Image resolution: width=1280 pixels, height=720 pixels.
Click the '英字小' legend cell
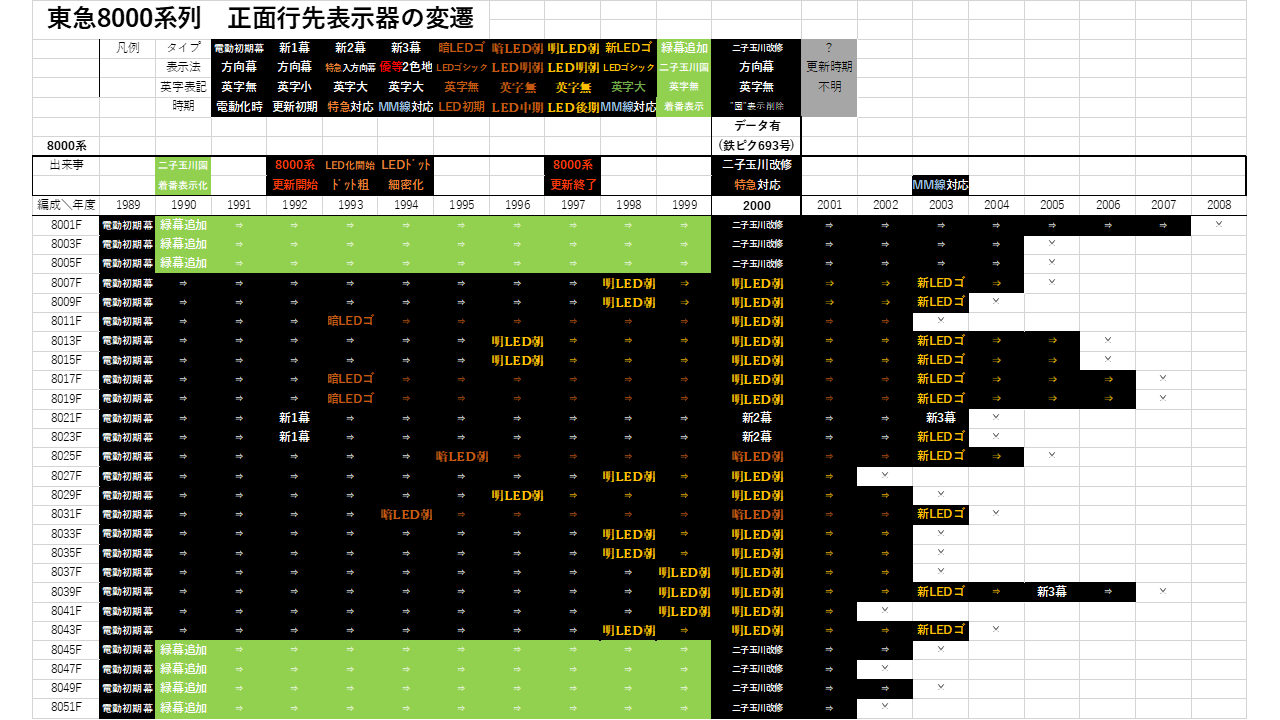pos(294,87)
